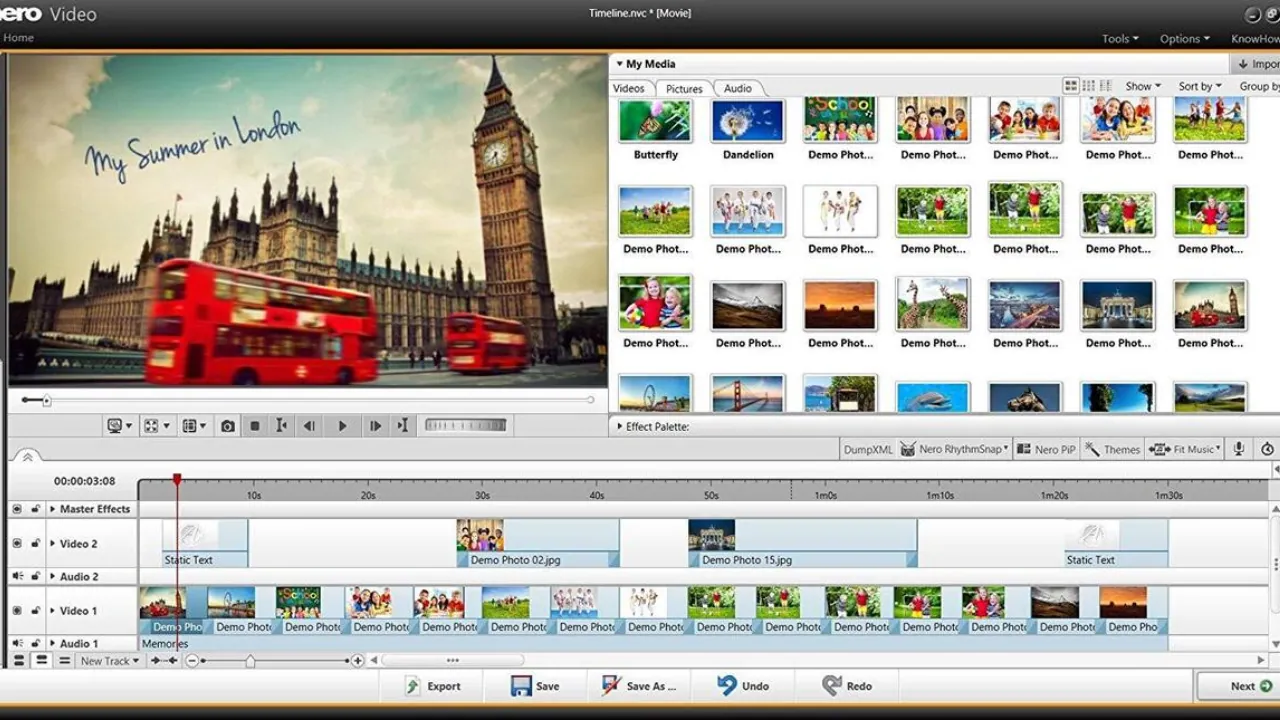Play the movie preview
This screenshot has width=1280, height=720.
342,426
